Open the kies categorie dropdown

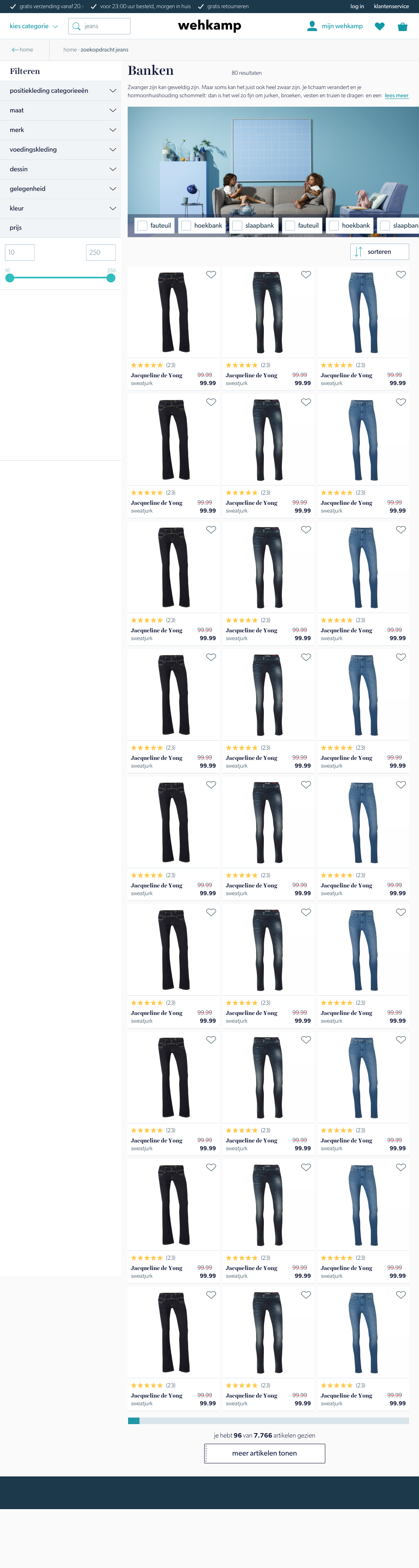[34, 26]
